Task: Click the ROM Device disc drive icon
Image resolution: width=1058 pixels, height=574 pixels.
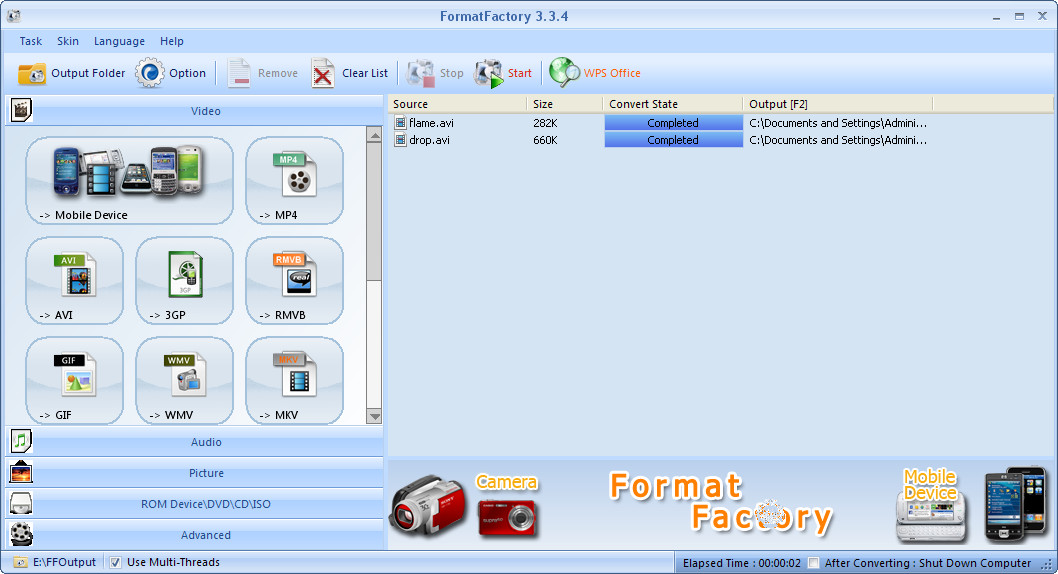Action: point(21,503)
